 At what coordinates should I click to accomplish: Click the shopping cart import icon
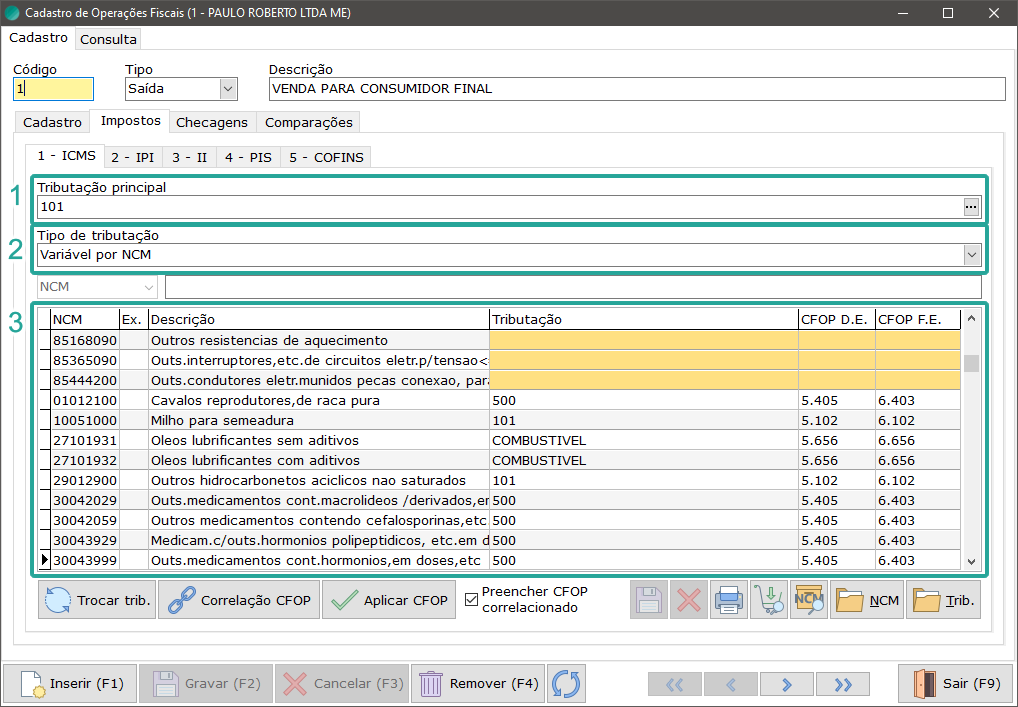[x=768, y=600]
